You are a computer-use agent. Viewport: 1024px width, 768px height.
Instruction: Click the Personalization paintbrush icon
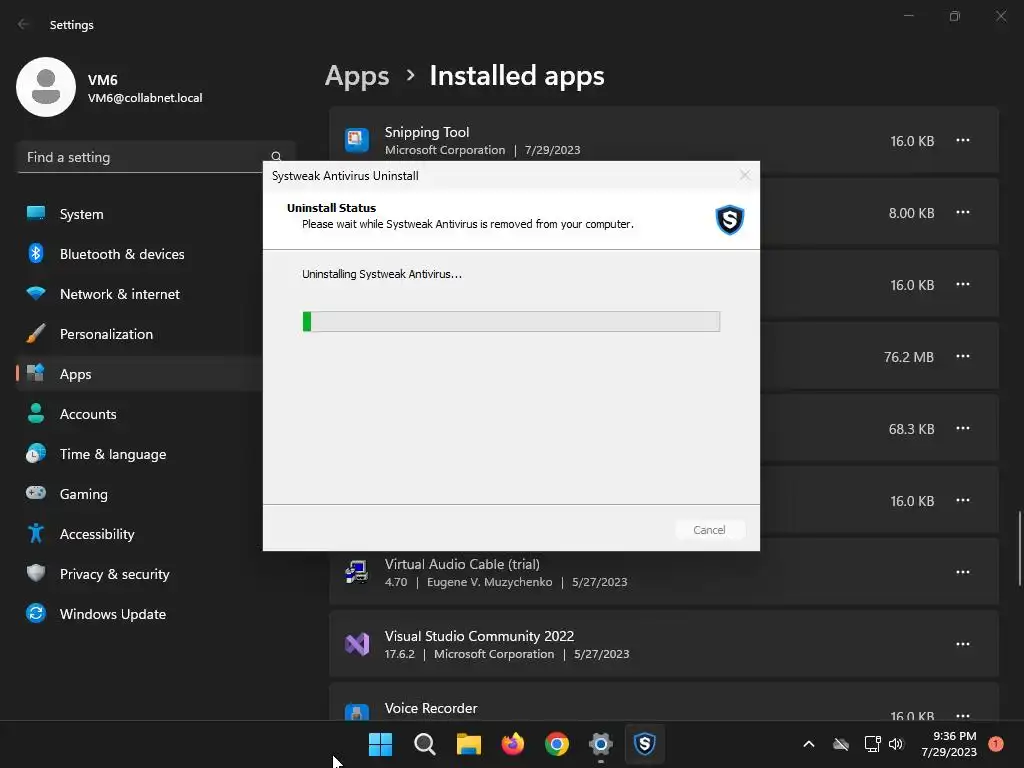point(36,334)
